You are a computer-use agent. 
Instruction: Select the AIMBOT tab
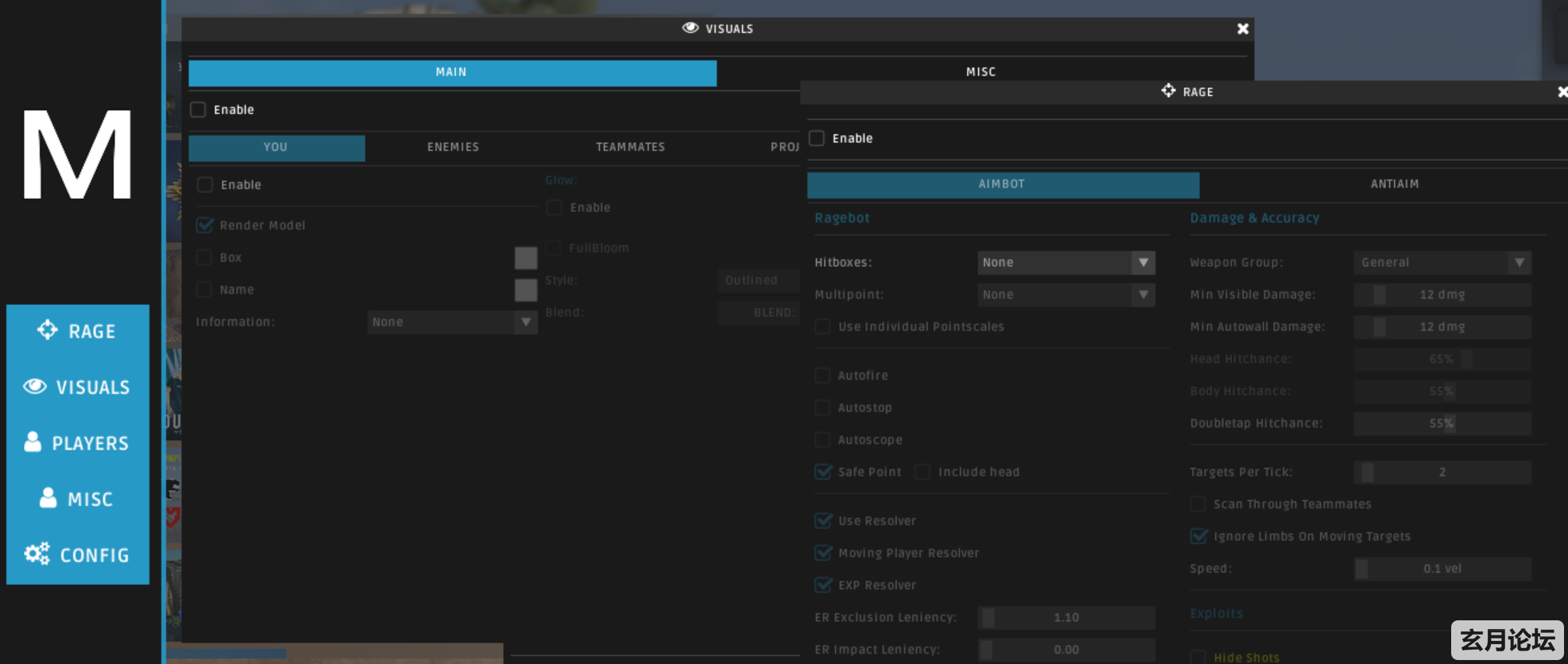1003,184
